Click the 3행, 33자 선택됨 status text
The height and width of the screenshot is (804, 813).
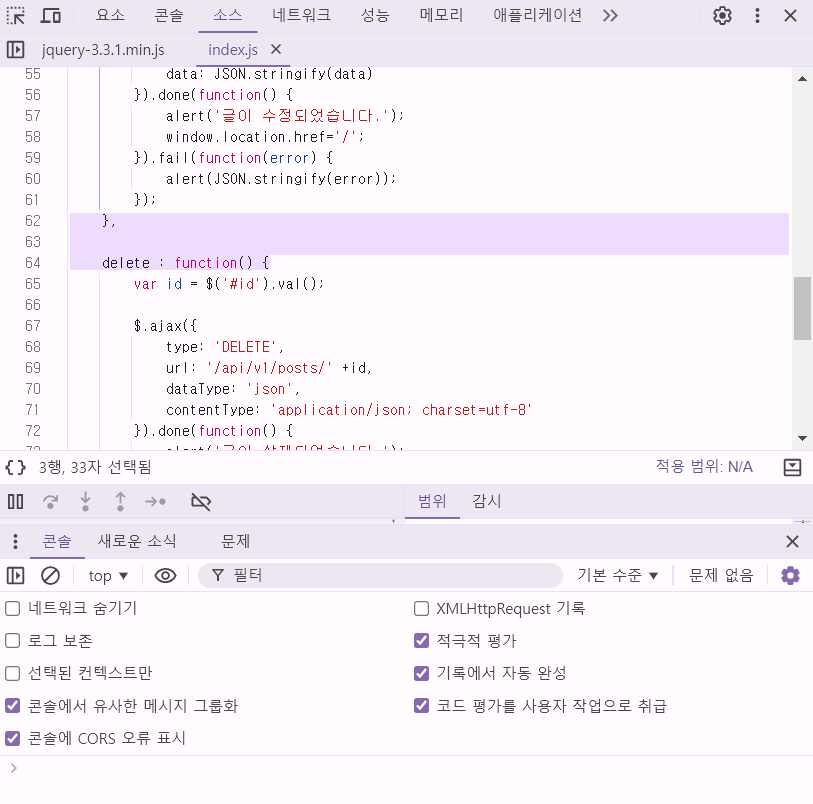tap(95, 468)
